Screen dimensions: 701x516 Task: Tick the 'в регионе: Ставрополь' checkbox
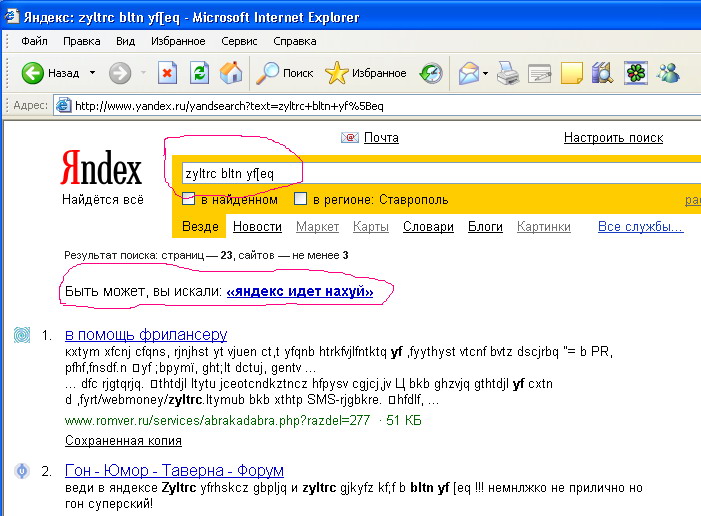point(300,199)
